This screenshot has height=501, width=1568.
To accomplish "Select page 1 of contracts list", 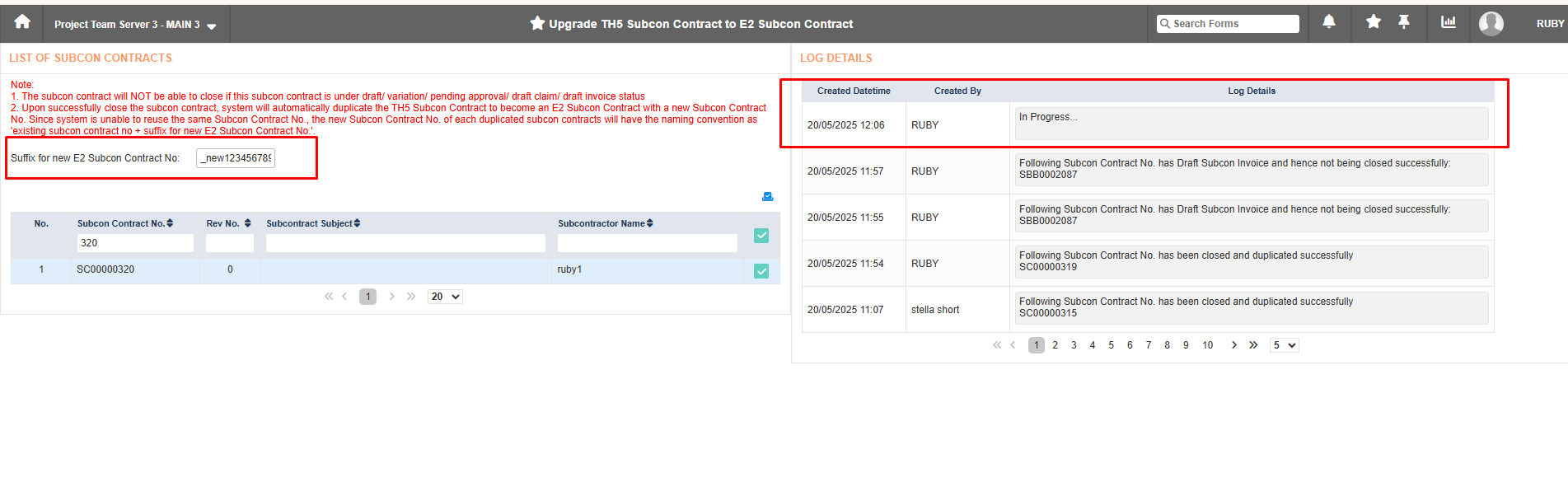I will pyautogui.click(x=367, y=297).
